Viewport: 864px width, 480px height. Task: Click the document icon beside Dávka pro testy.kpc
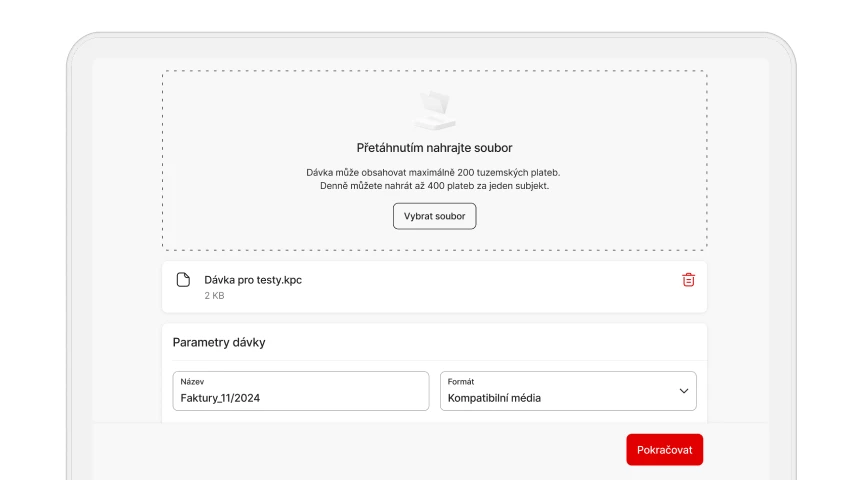click(183, 280)
